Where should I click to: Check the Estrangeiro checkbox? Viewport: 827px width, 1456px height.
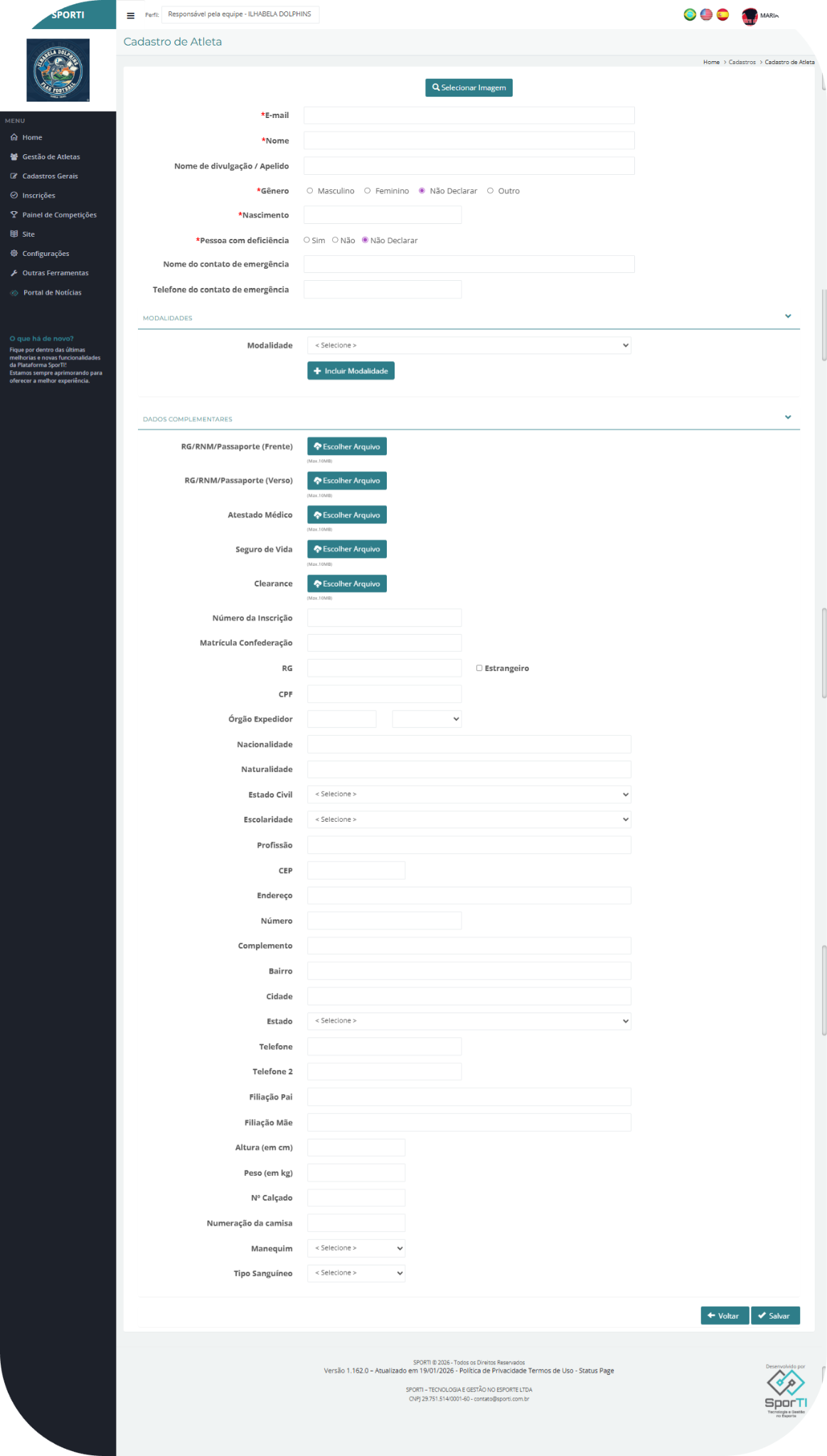tap(479, 668)
